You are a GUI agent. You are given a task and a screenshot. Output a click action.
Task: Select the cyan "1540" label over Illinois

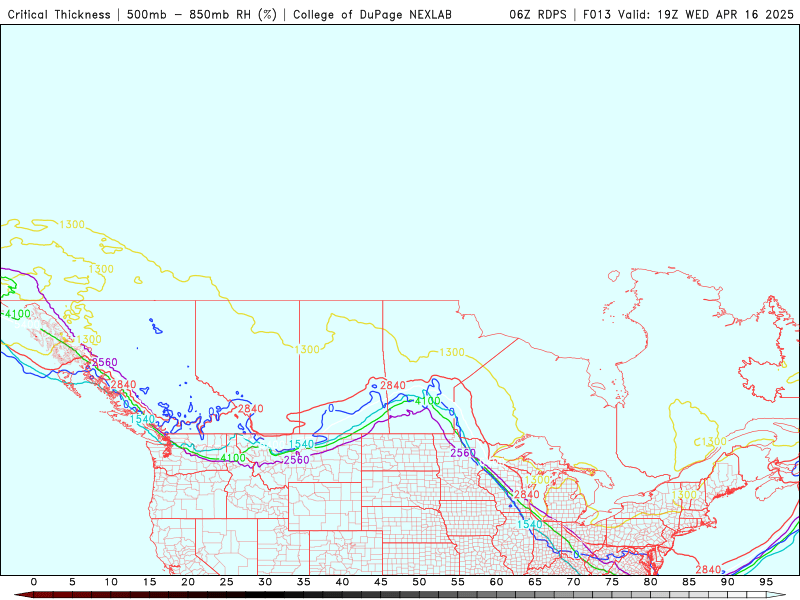[x=530, y=524]
